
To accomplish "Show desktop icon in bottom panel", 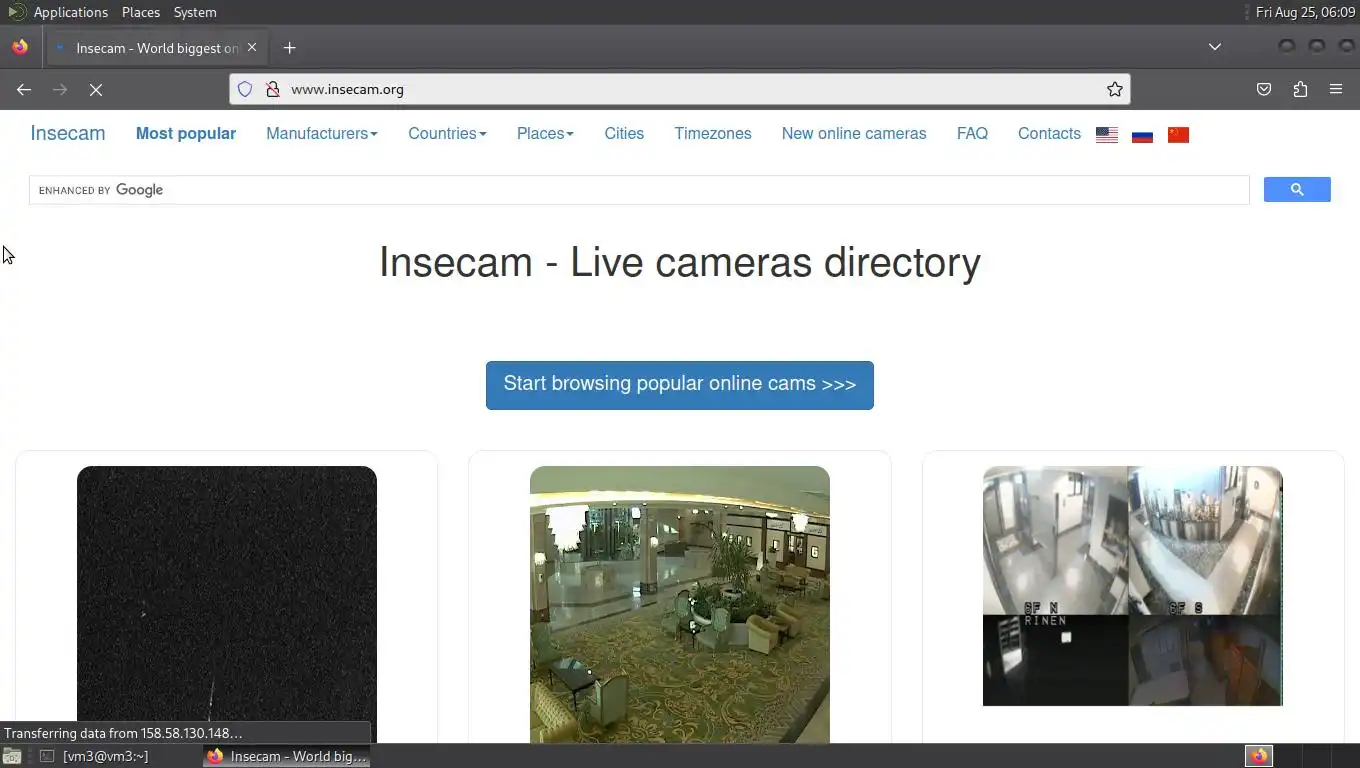I will (x=12, y=756).
